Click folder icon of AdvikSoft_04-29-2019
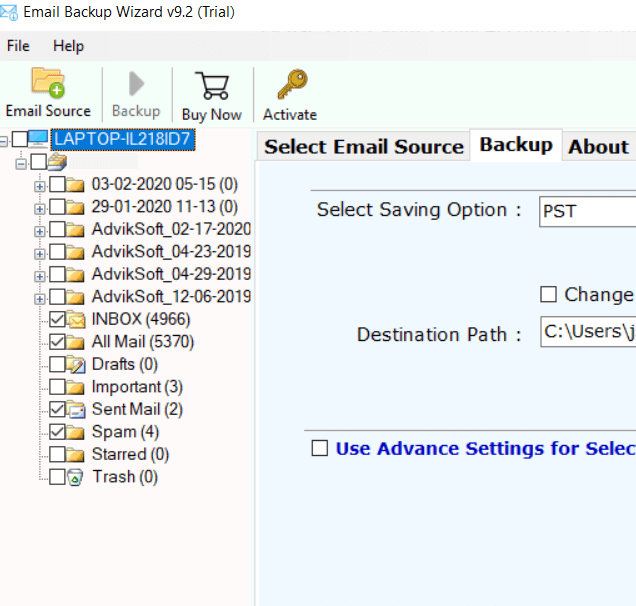The height and width of the screenshot is (606, 636). [75, 275]
